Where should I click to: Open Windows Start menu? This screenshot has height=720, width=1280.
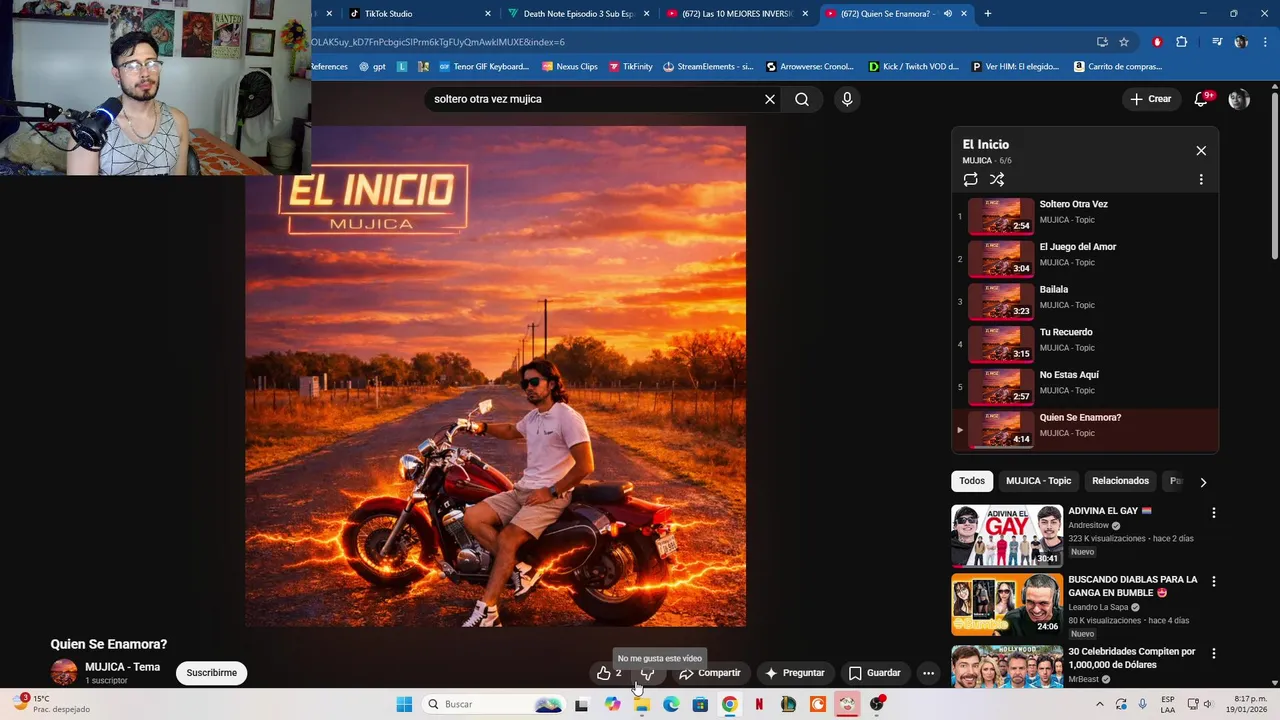point(404,704)
